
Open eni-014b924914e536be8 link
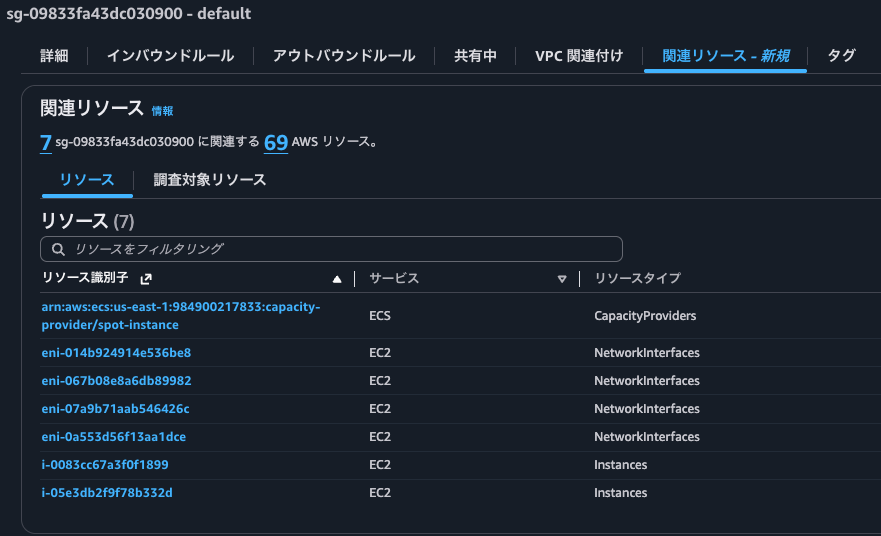click(x=116, y=353)
